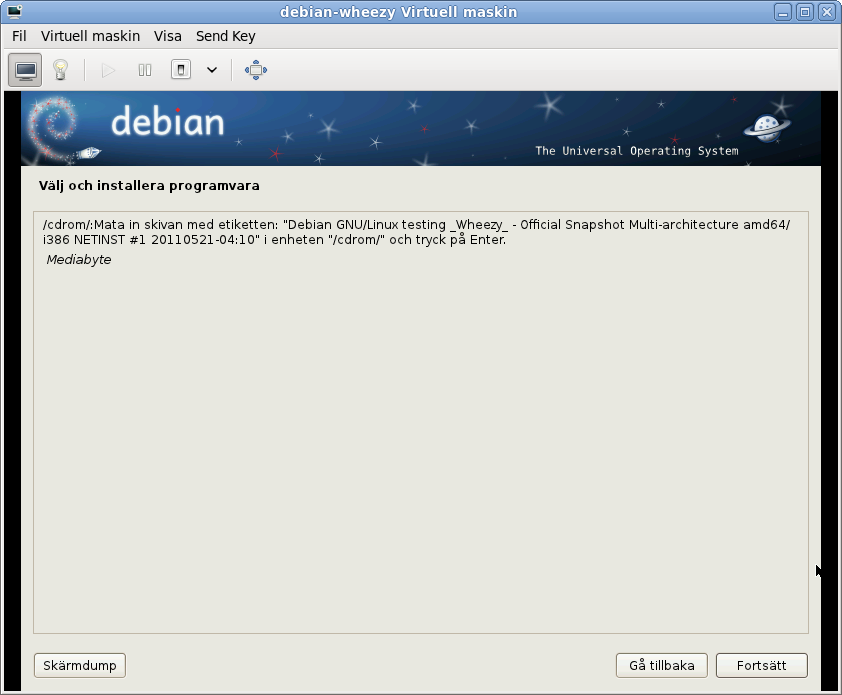The image size is (842, 695).
Task: Click the planet icon in the banner
Action: coord(767,128)
